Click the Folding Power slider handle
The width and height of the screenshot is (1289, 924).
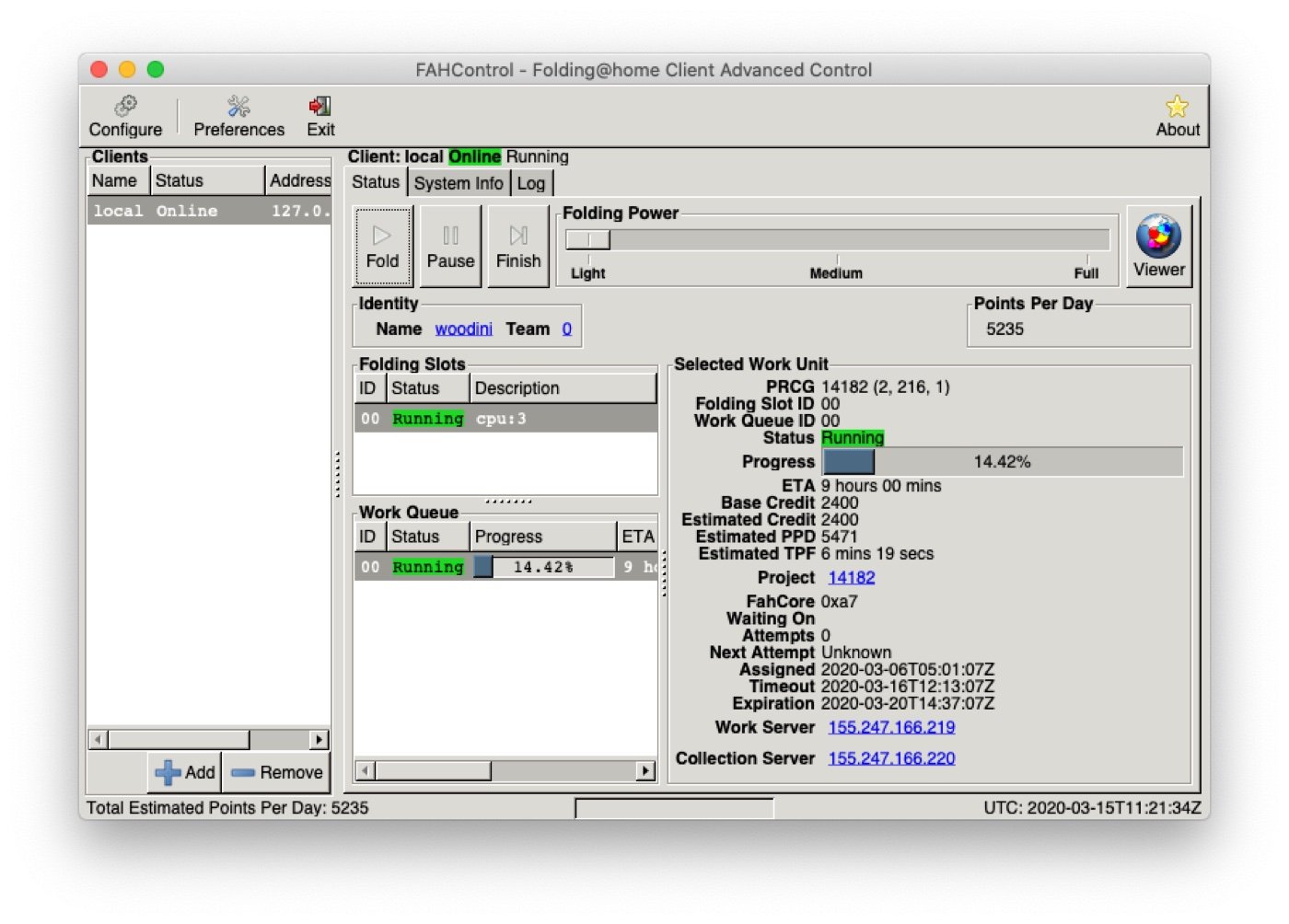coord(589,240)
